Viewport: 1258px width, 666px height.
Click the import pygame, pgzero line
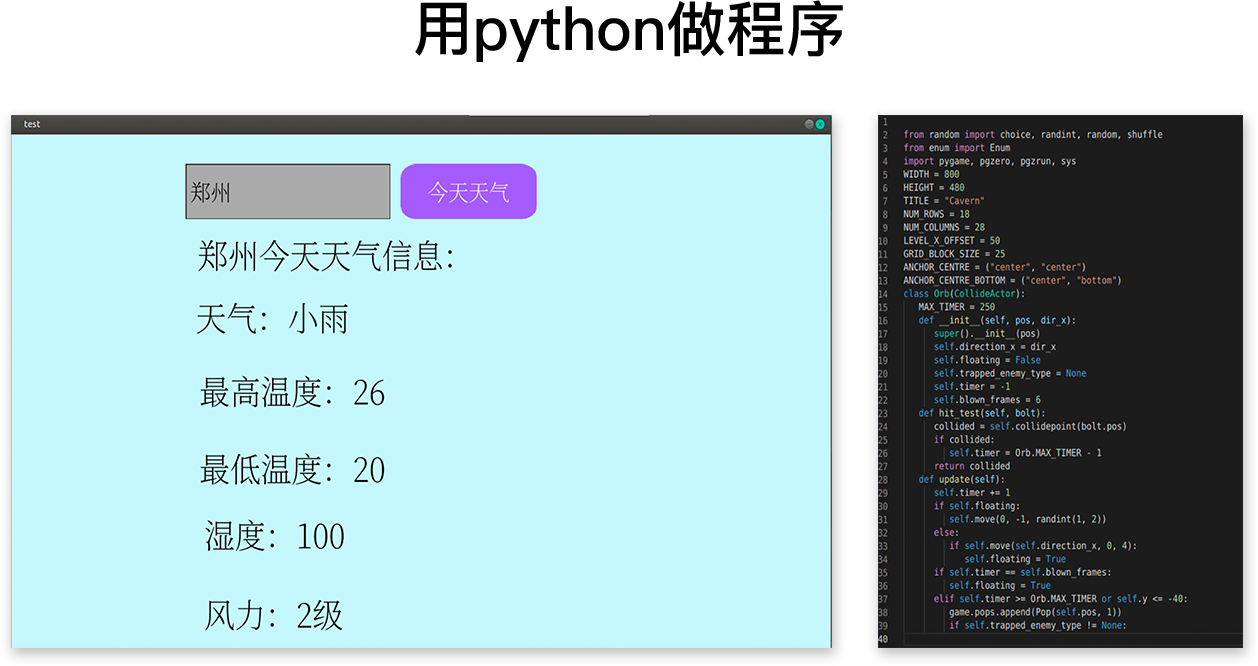(x=989, y=161)
